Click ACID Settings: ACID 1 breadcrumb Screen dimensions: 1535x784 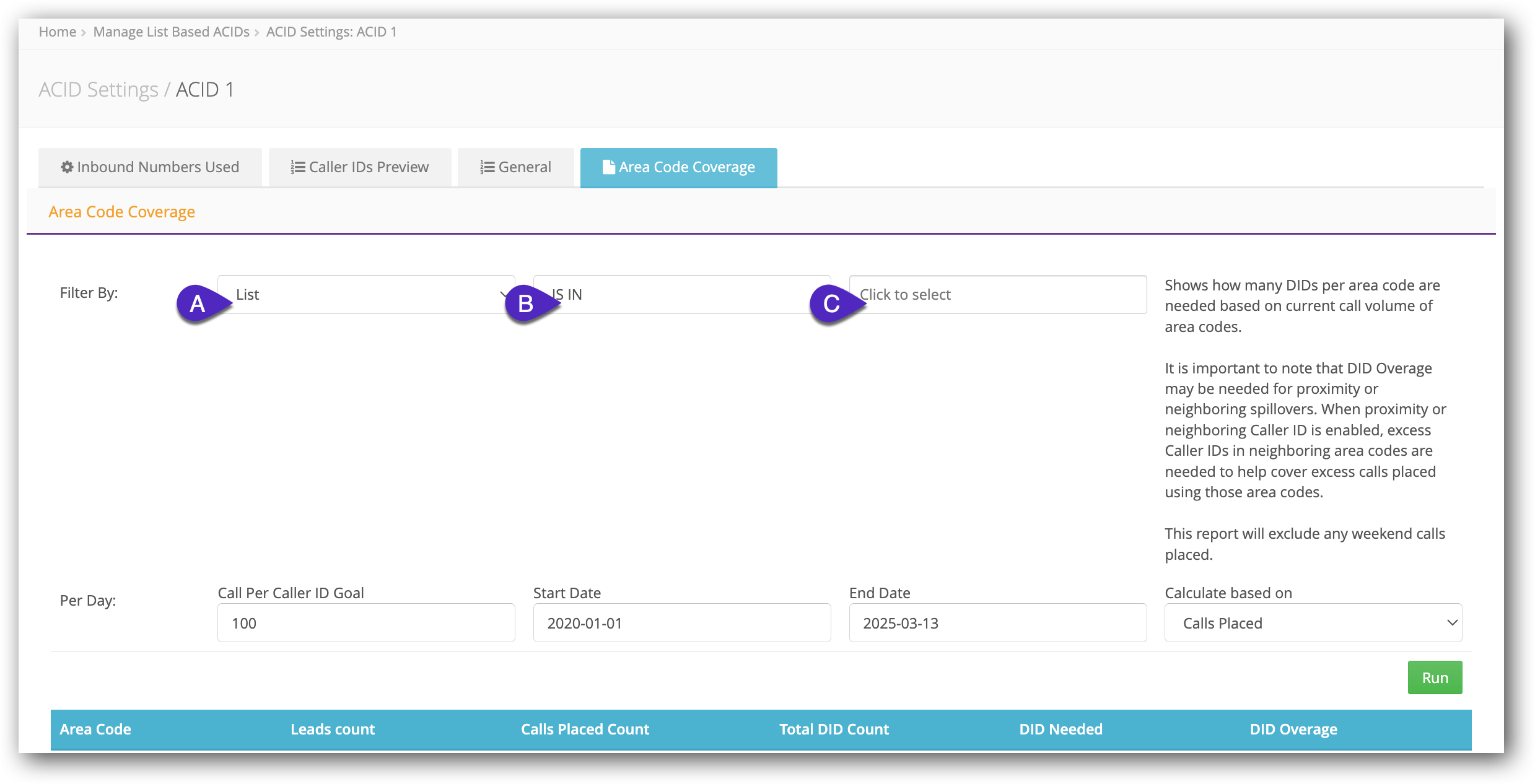coord(331,32)
